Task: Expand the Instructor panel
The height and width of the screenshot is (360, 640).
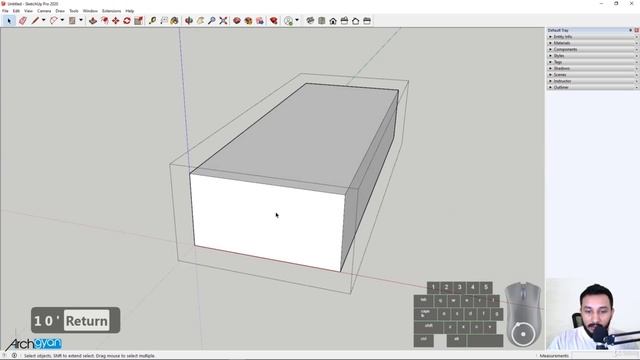Action: [591, 81]
